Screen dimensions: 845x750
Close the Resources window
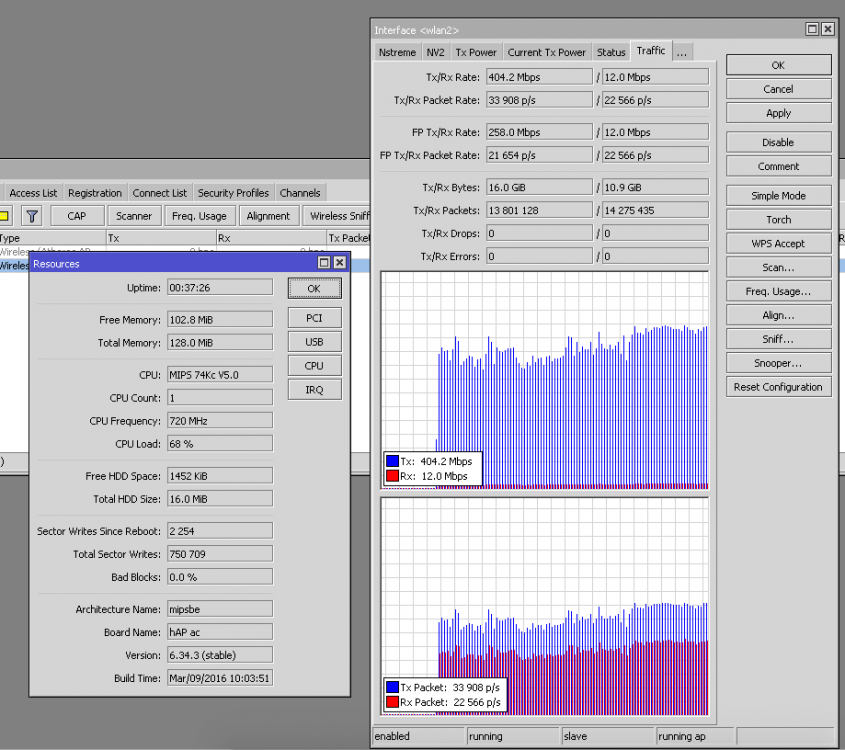[339, 263]
